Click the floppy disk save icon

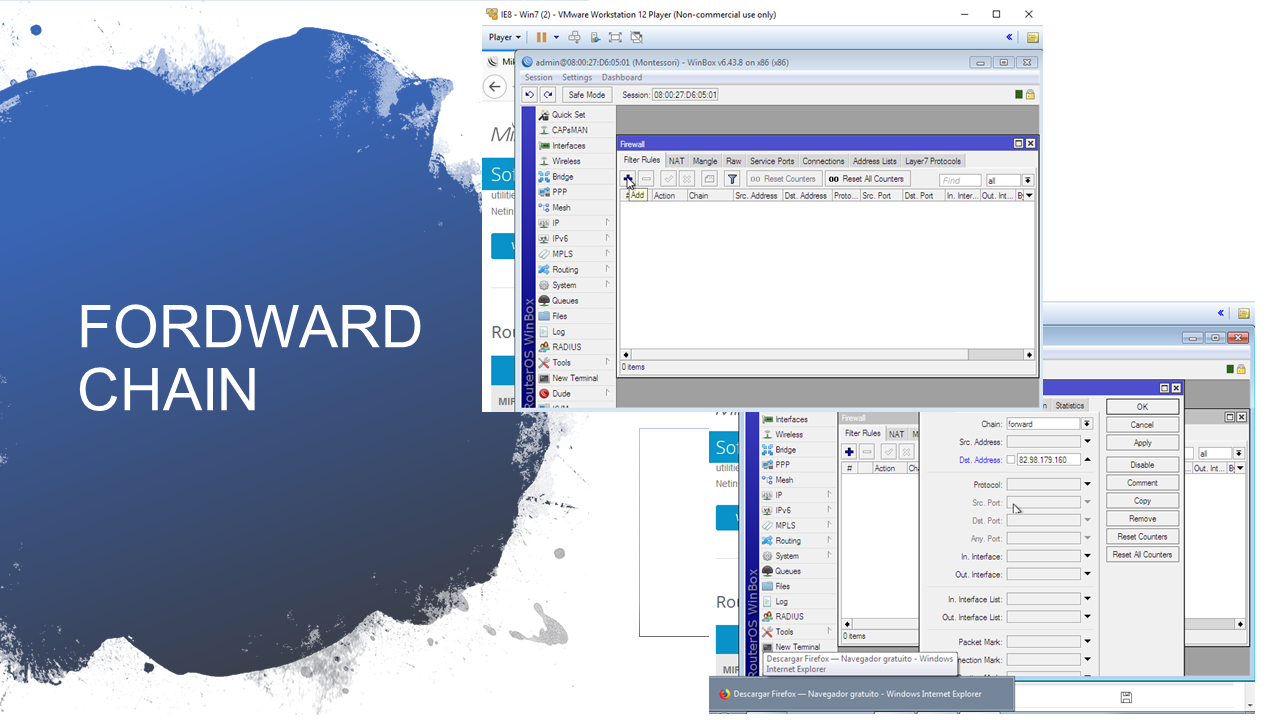pyautogui.click(x=1126, y=697)
